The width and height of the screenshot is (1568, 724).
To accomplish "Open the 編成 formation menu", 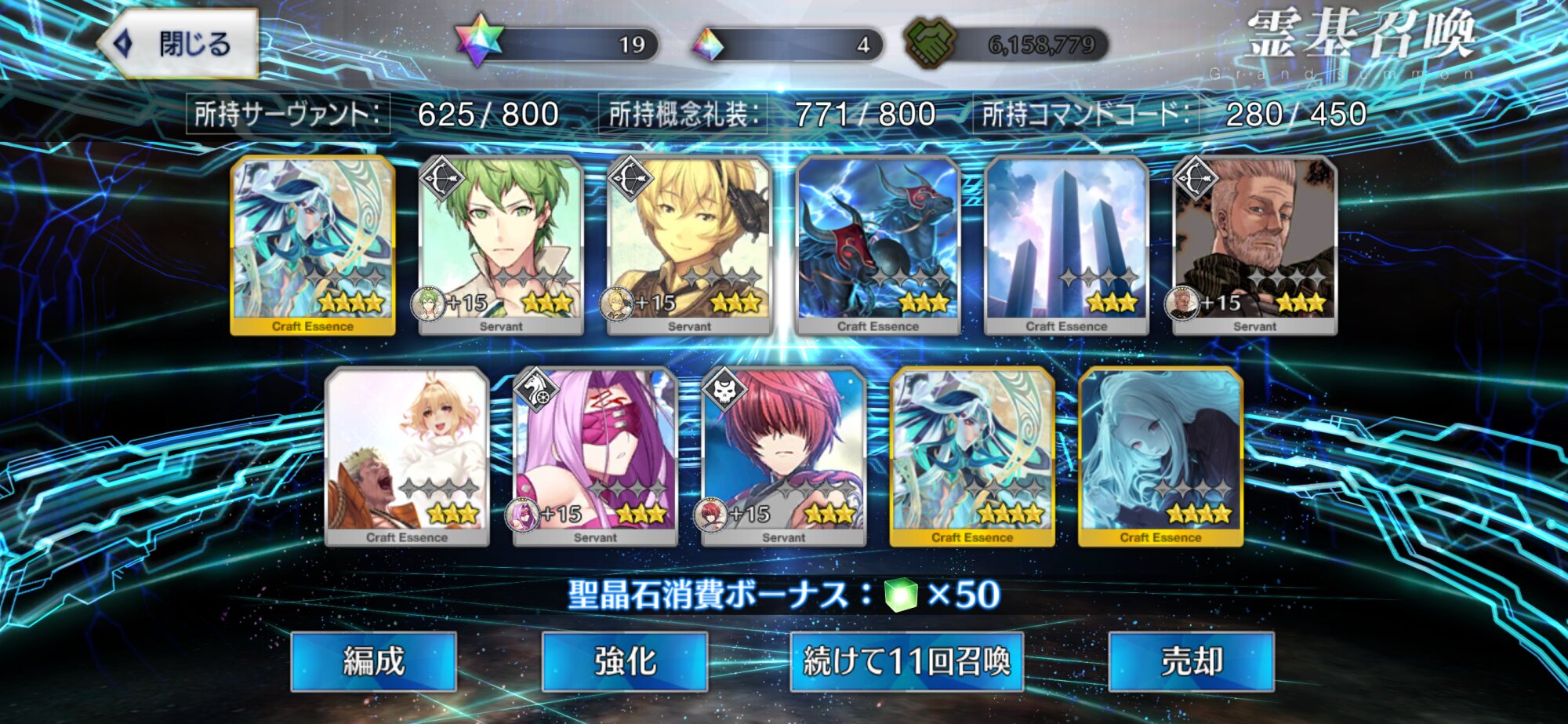I will point(374,661).
